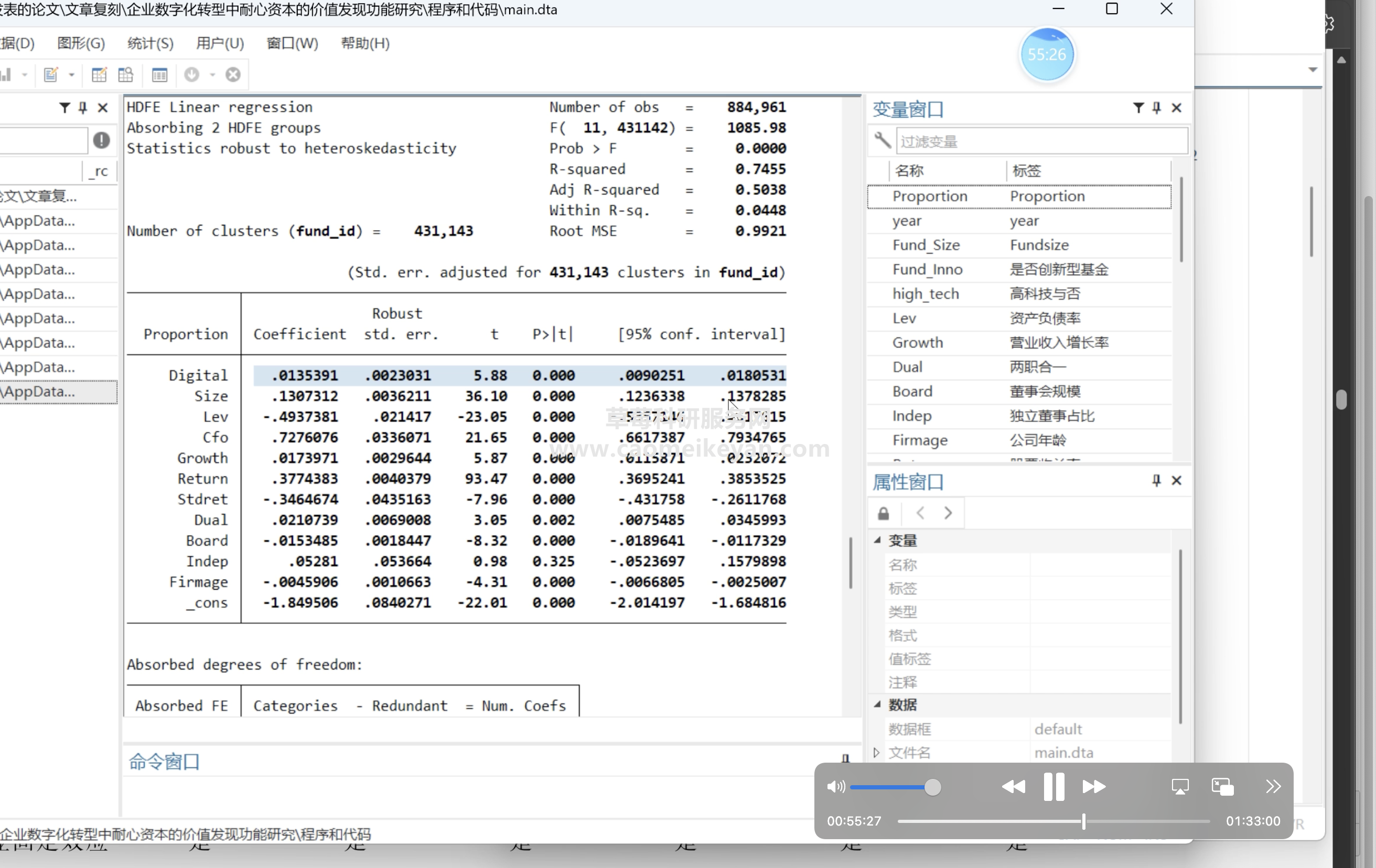
Task: Toggle pin on 变量窗口 panel
Action: tap(1157, 108)
